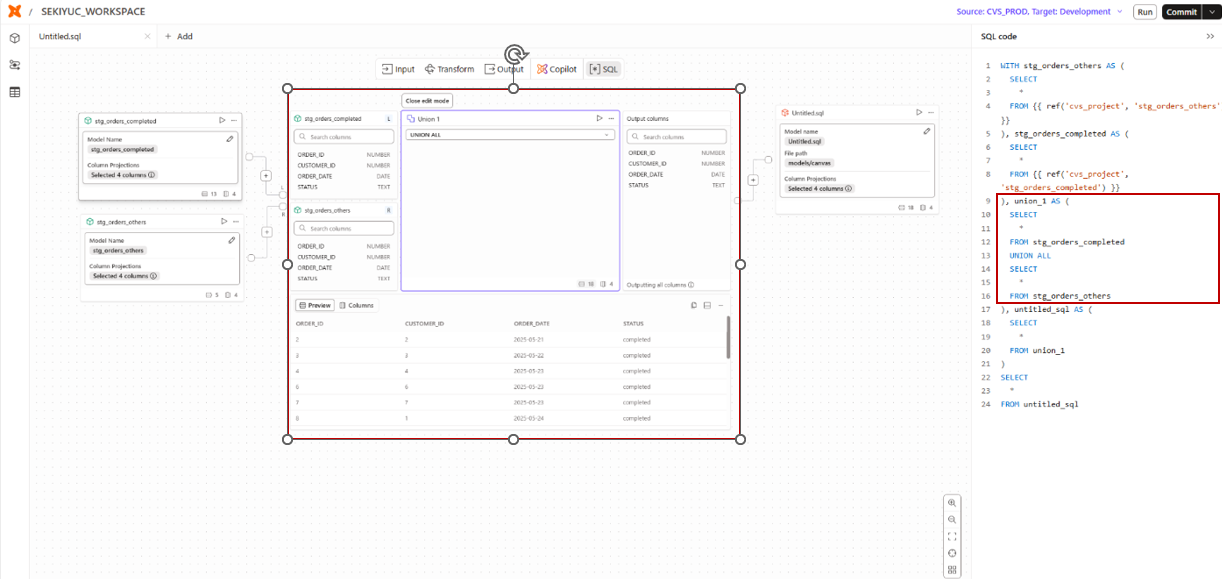This screenshot has height=579, width=1222.
Task: Run the Untitled.sql output node
Action: point(918,113)
